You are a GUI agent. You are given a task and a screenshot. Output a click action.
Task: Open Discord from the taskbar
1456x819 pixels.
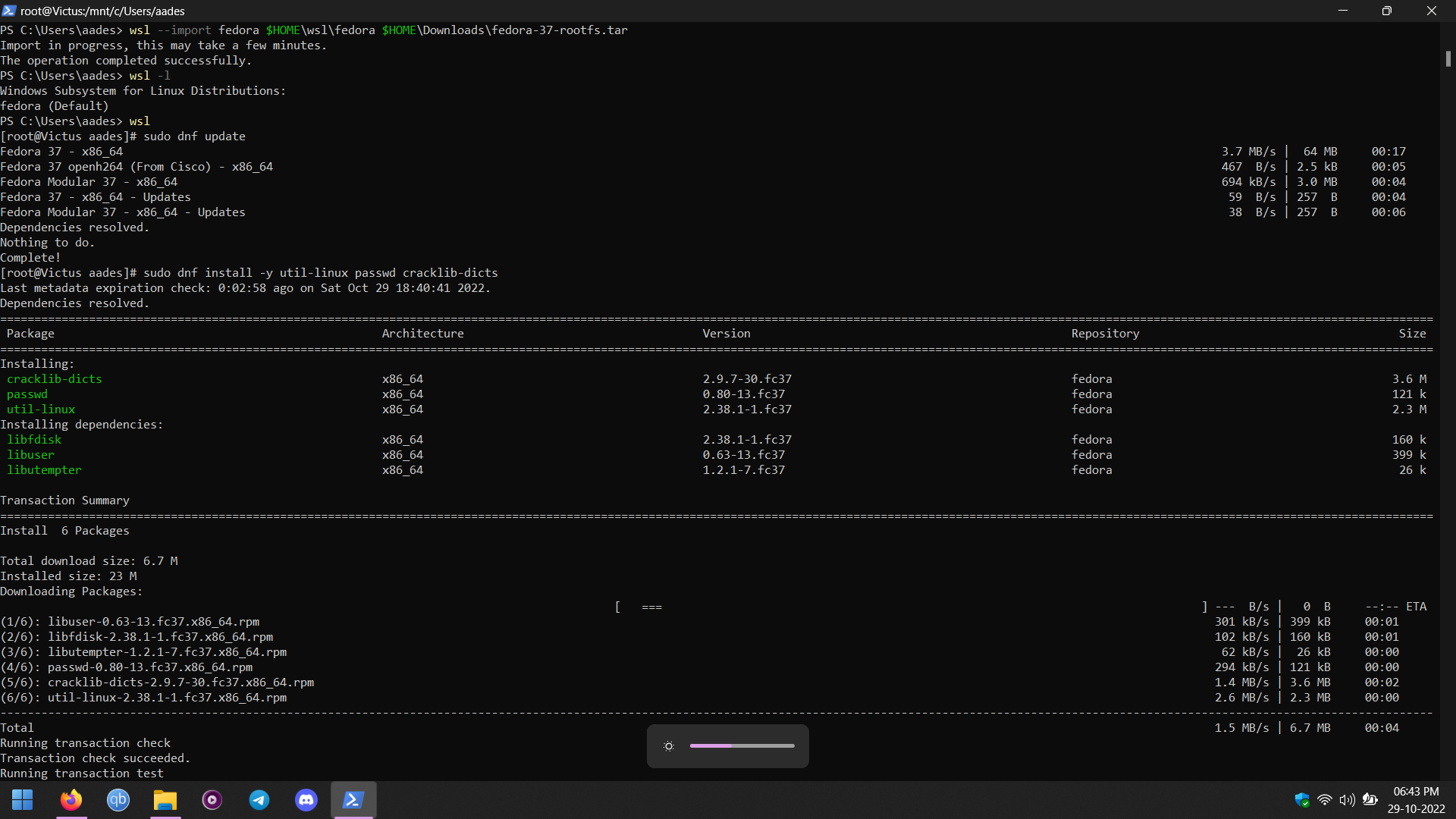point(306,800)
